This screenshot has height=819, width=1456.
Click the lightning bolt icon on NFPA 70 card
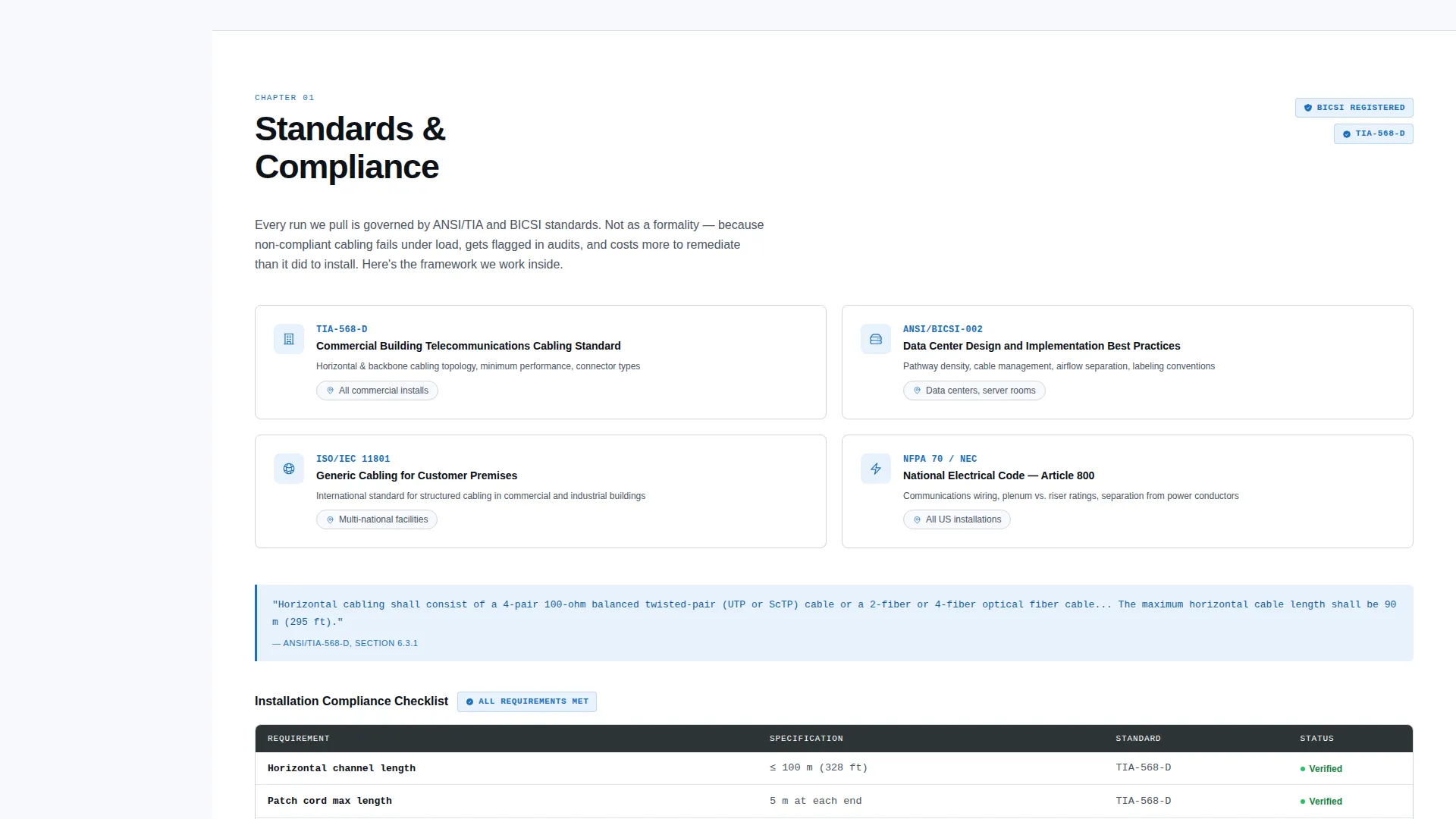tap(876, 469)
